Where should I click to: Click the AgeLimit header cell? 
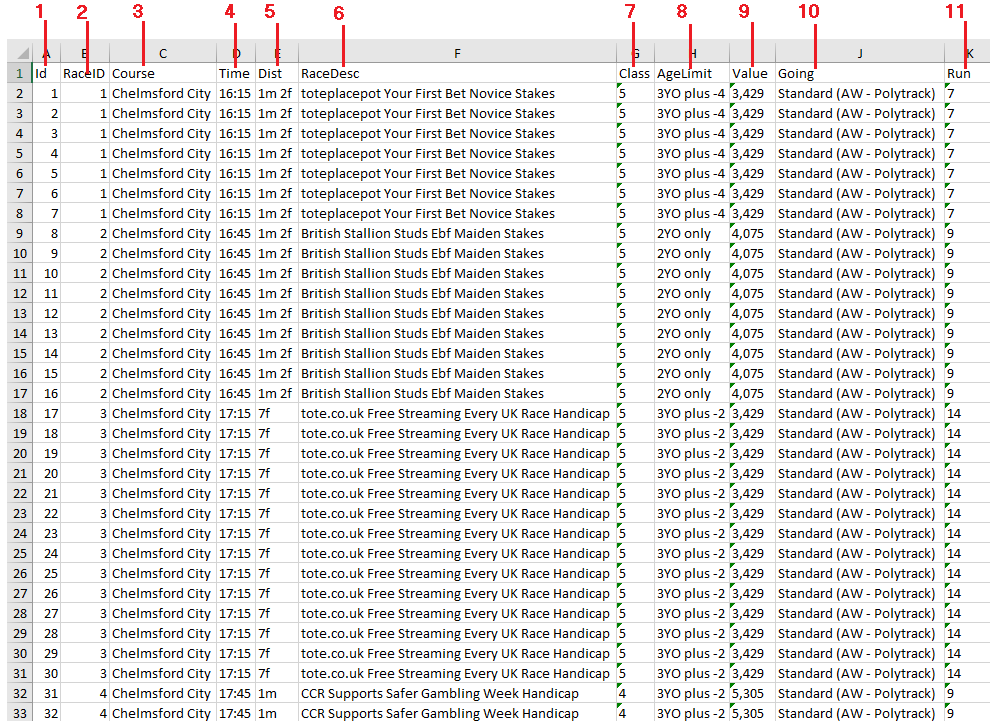coord(691,73)
